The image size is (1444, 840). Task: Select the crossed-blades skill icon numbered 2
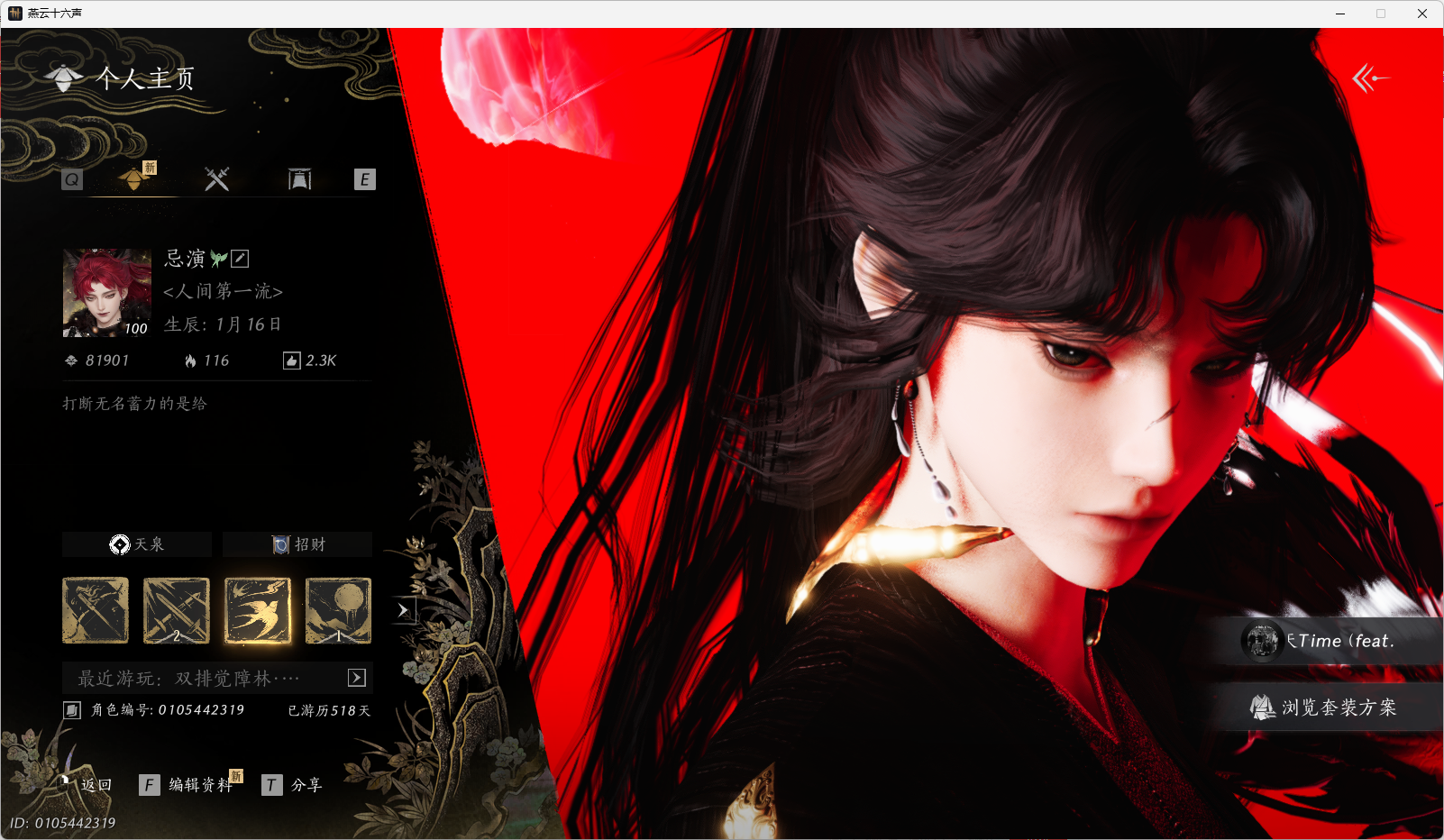(177, 611)
